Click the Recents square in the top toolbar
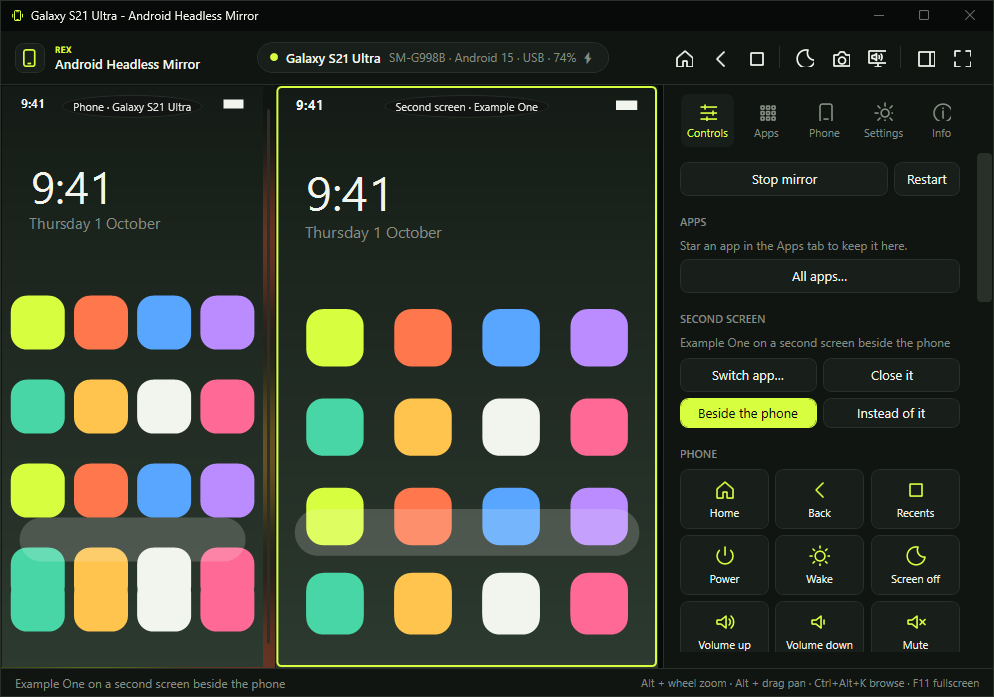Image resolution: width=994 pixels, height=697 pixels. click(x=756, y=59)
